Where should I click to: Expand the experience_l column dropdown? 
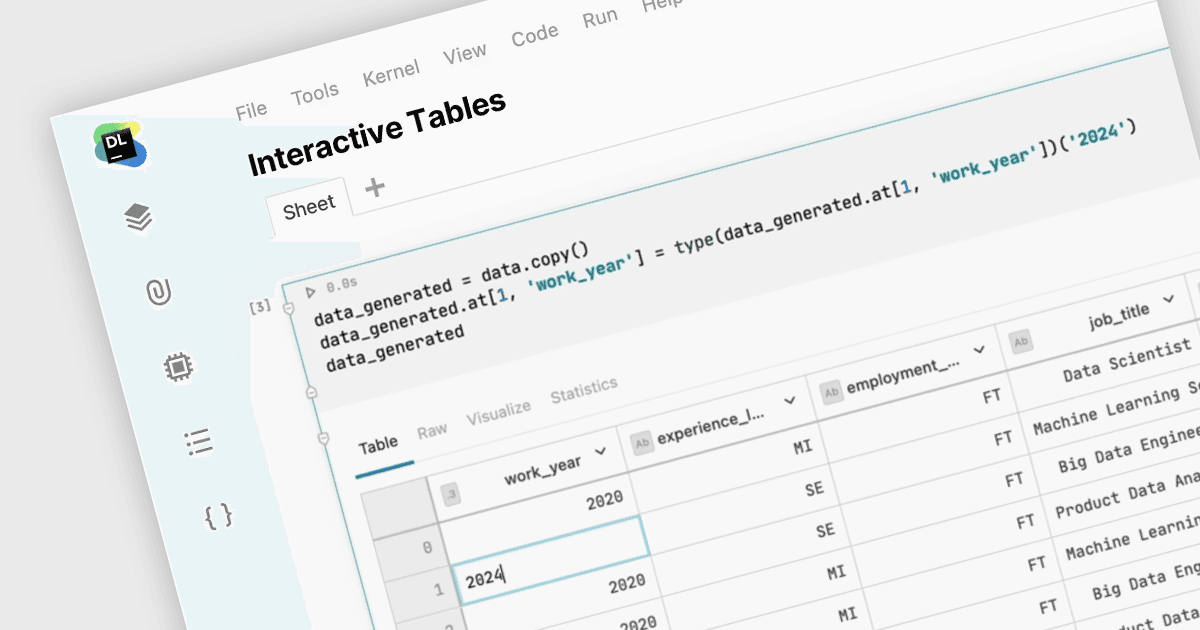(791, 402)
